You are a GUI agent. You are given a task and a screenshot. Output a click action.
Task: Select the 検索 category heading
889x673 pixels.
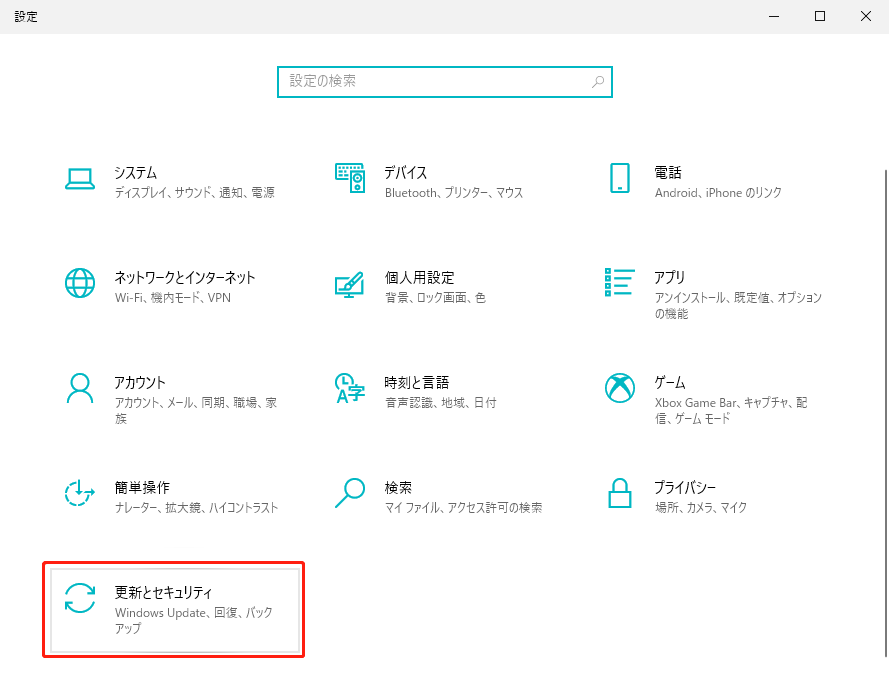pyautogui.click(x=398, y=487)
